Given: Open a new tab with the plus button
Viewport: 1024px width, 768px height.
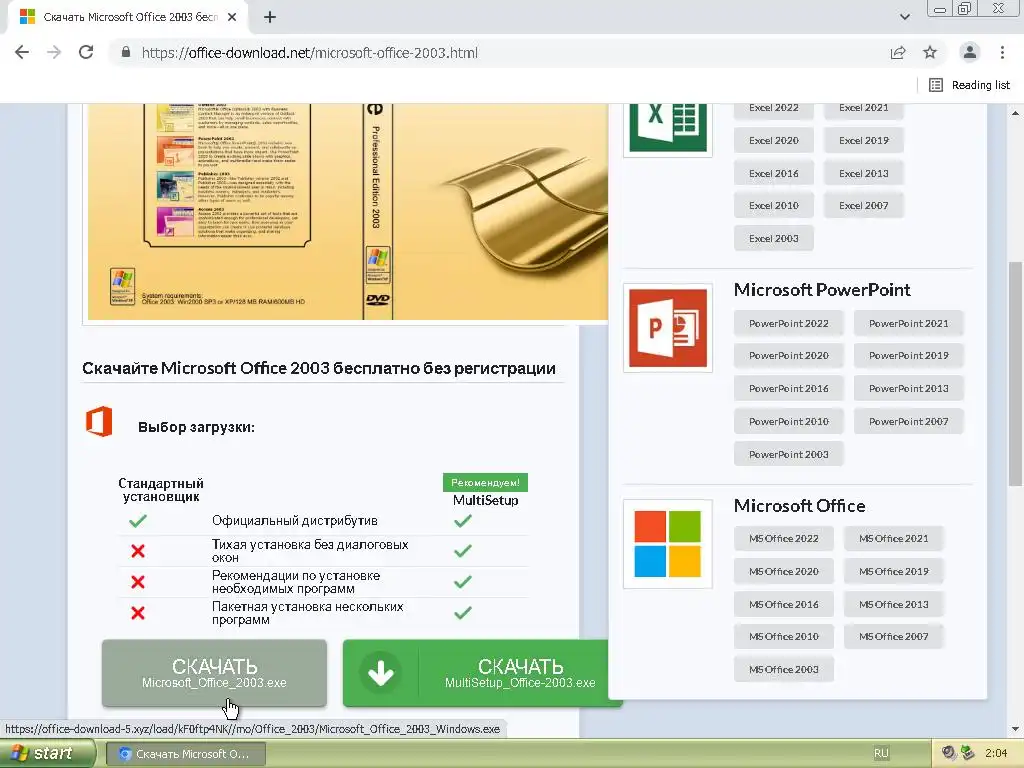Looking at the screenshot, I should (270, 17).
